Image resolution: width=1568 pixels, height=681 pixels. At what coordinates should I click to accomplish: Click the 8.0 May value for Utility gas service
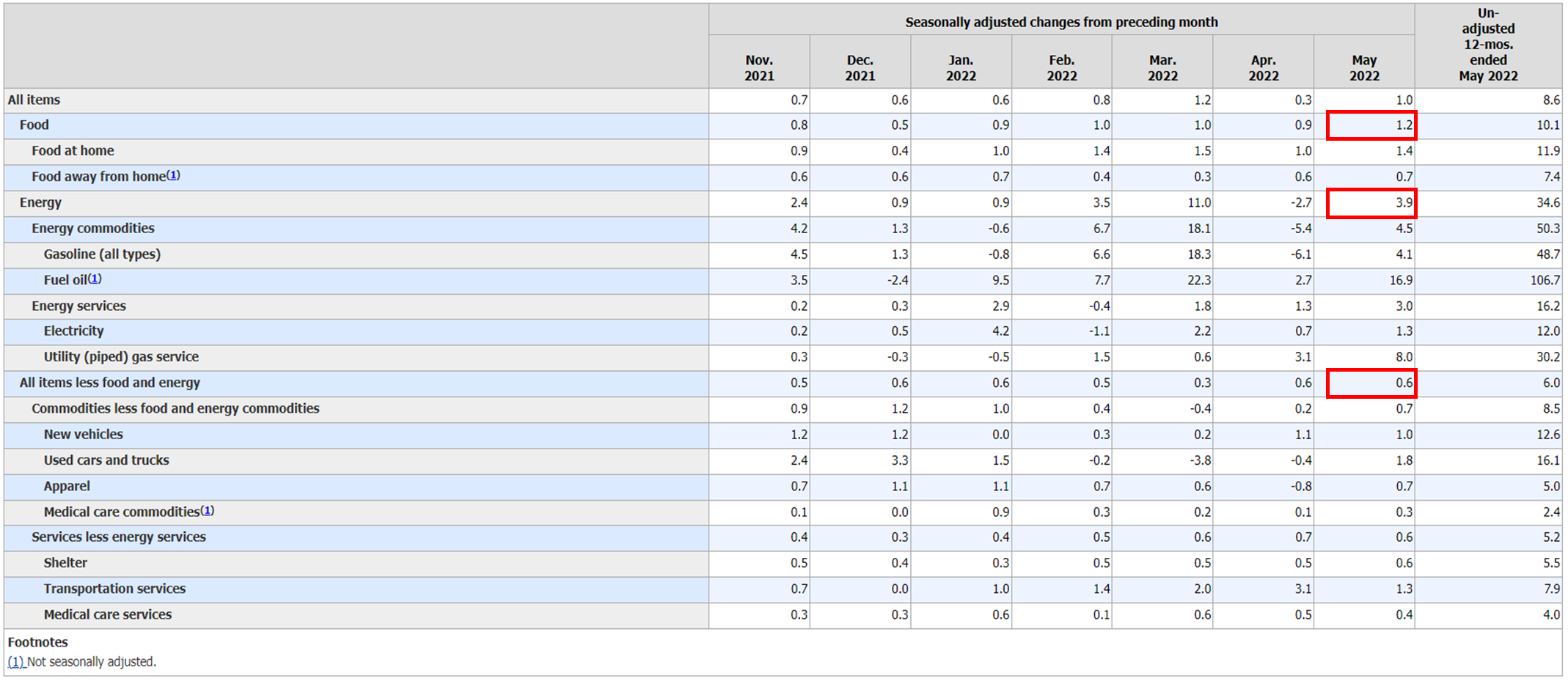coord(1404,356)
